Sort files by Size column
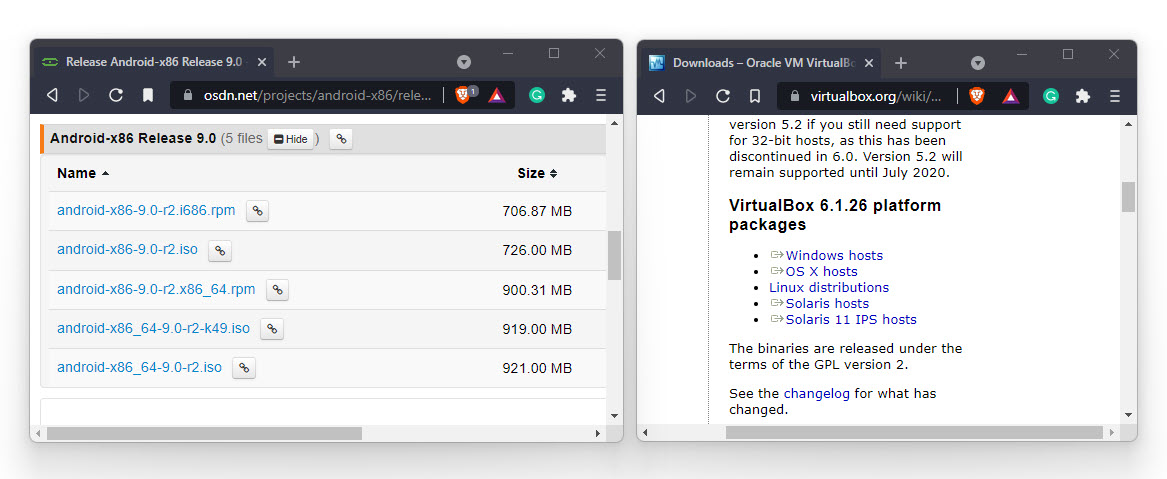 [537, 173]
